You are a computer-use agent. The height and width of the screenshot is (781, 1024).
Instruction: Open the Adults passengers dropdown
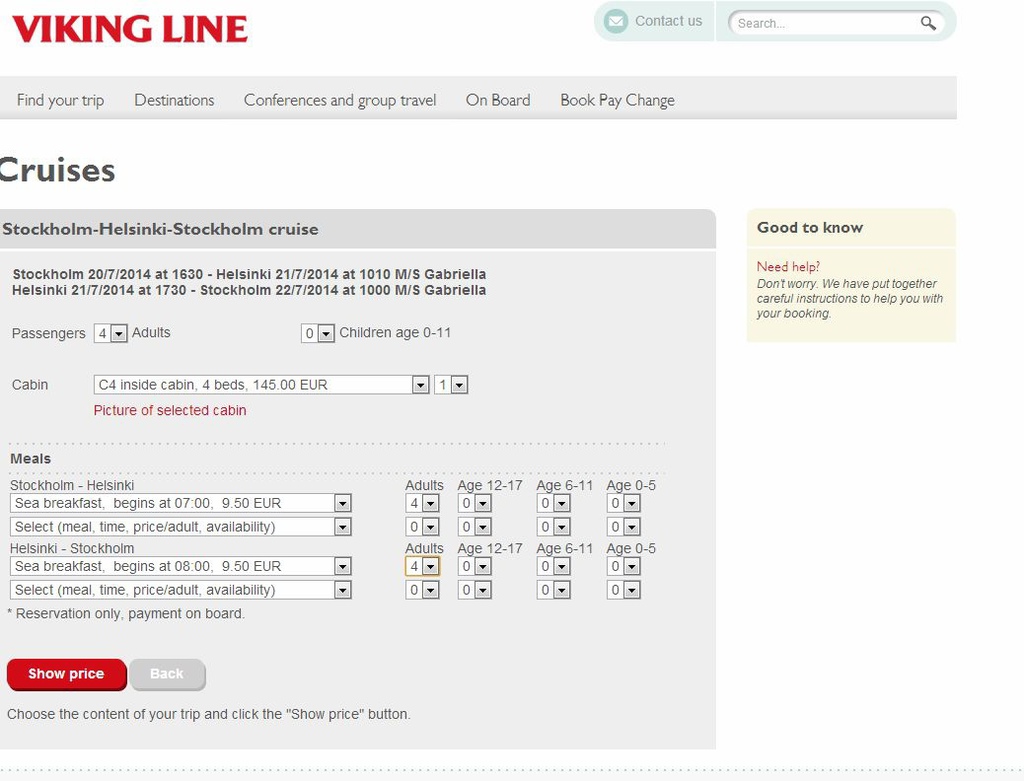click(x=110, y=333)
